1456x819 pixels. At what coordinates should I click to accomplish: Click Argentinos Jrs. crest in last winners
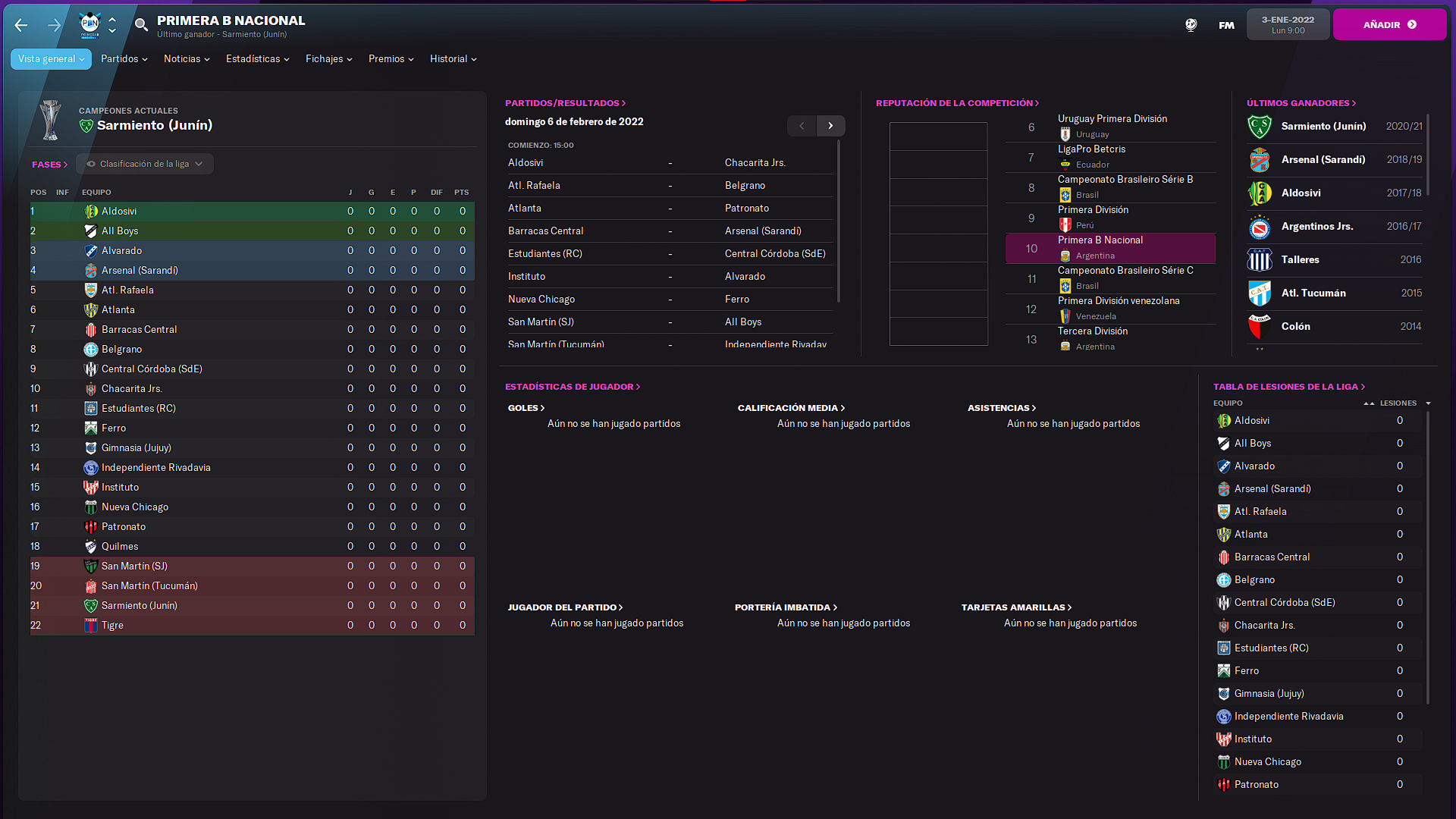pyautogui.click(x=1260, y=227)
